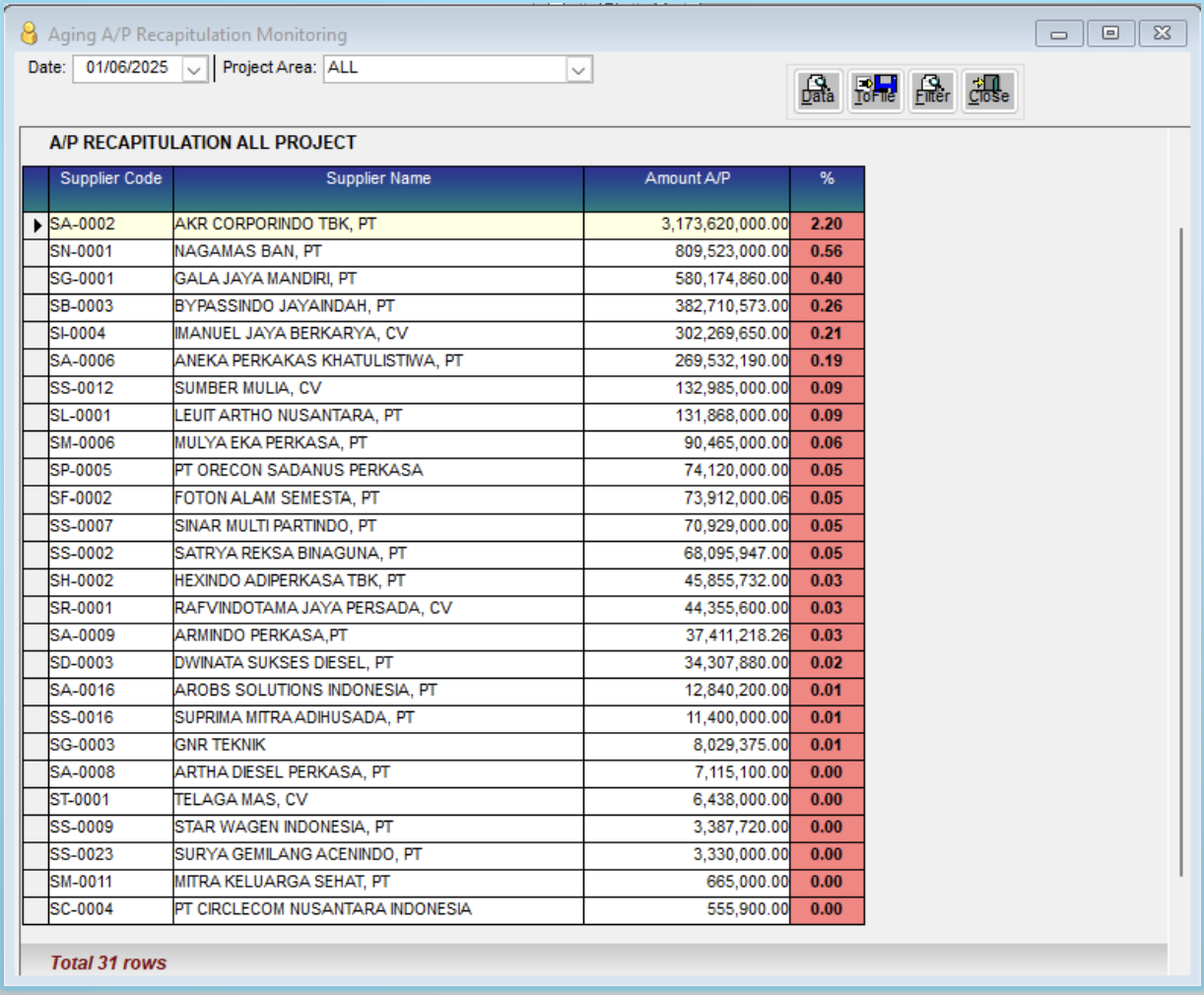The height and width of the screenshot is (995, 1204).
Task: Select GALA JAYA MANDIRI, PT
Action: click(x=378, y=280)
